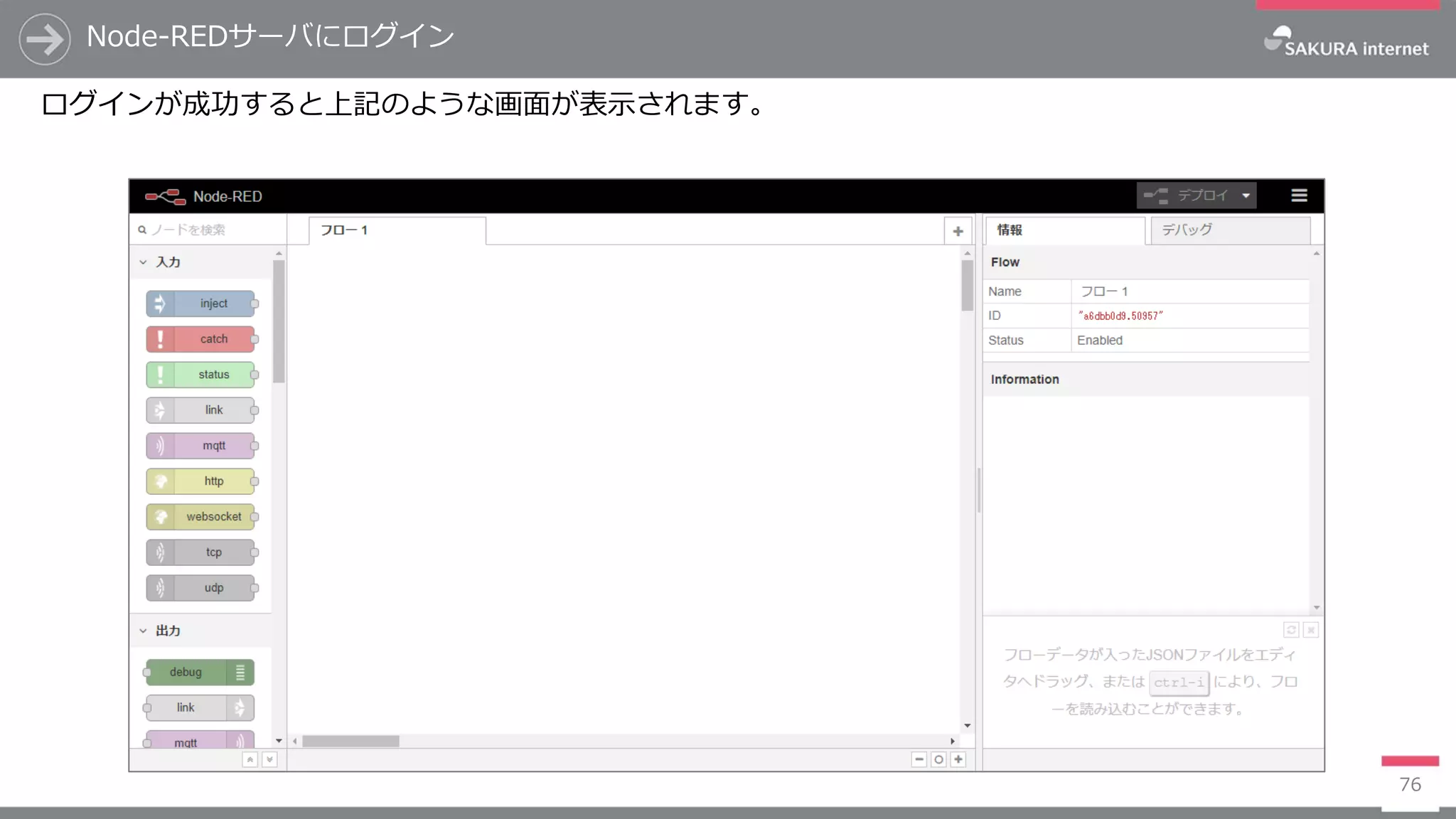Open the Node-RED hamburger menu
The image size is (1456, 819).
coord(1299,196)
